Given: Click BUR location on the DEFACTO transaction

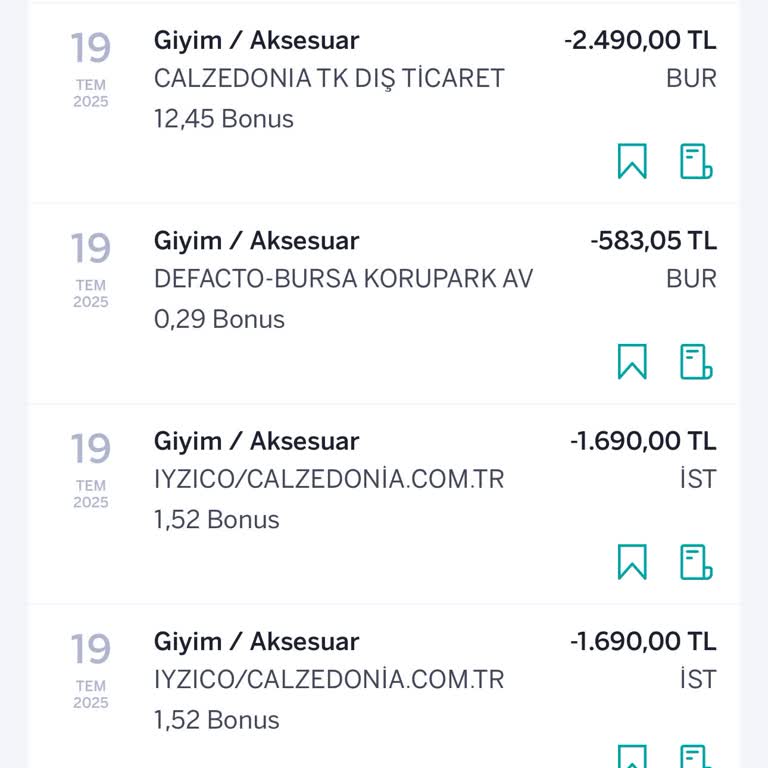Looking at the screenshot, I should (691, 279).
